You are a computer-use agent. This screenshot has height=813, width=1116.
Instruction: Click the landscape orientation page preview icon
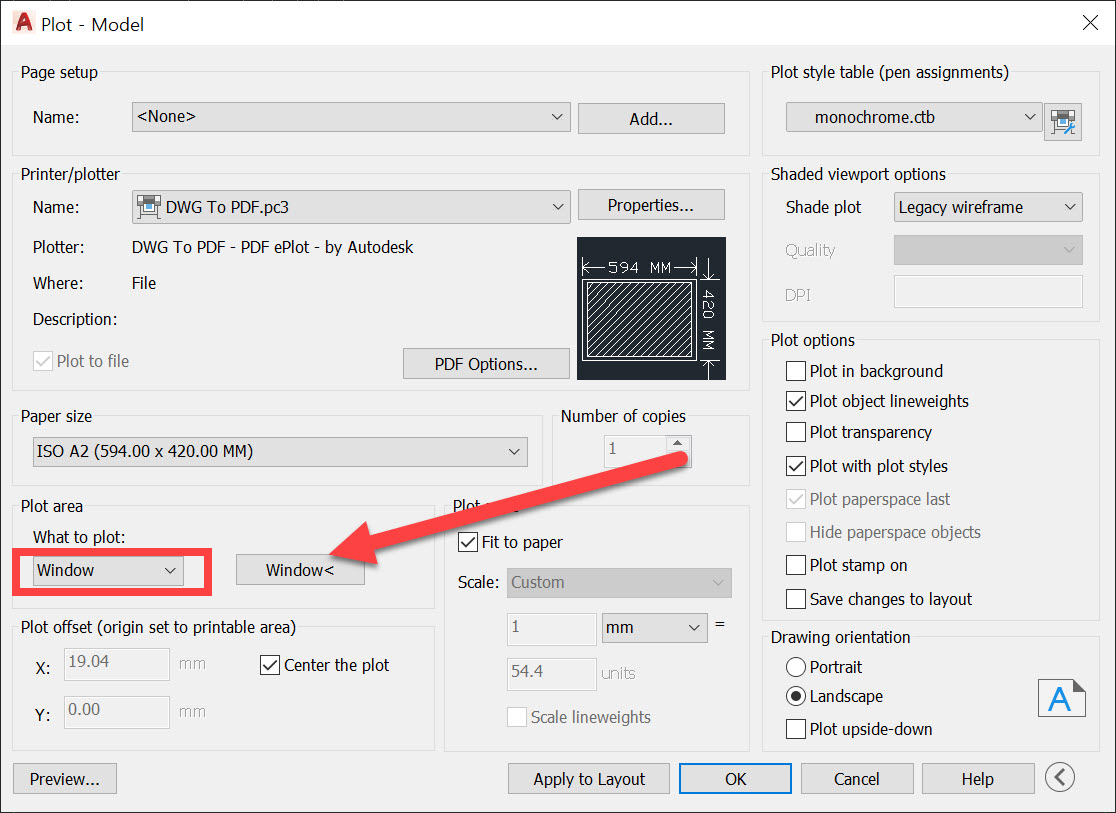[x=1061, y=698]
